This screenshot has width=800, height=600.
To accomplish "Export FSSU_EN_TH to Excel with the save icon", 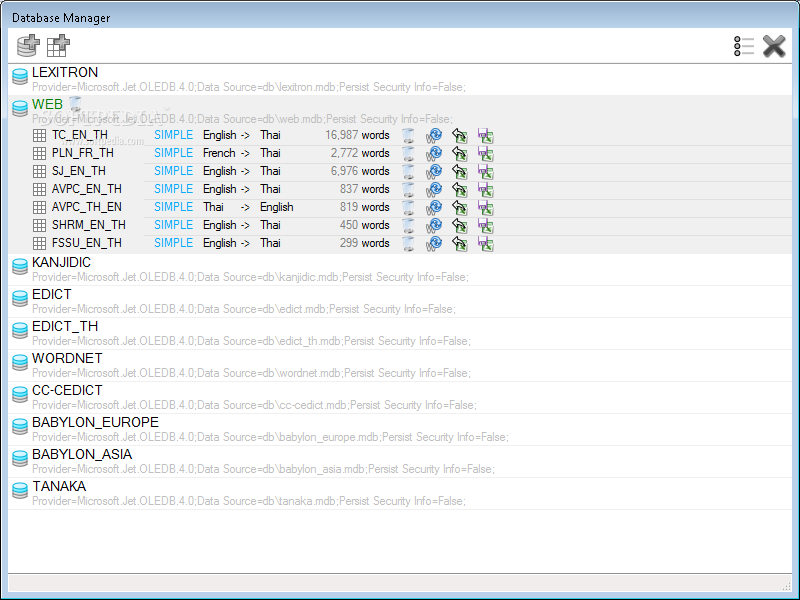I will [x=485, y=243].
